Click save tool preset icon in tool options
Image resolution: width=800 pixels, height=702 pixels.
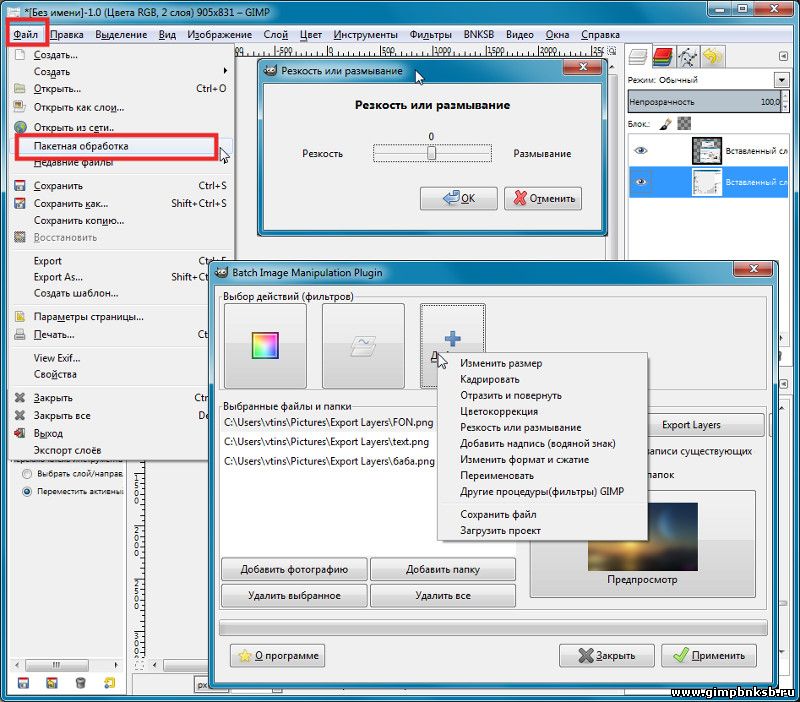click(x=23, y=683)
